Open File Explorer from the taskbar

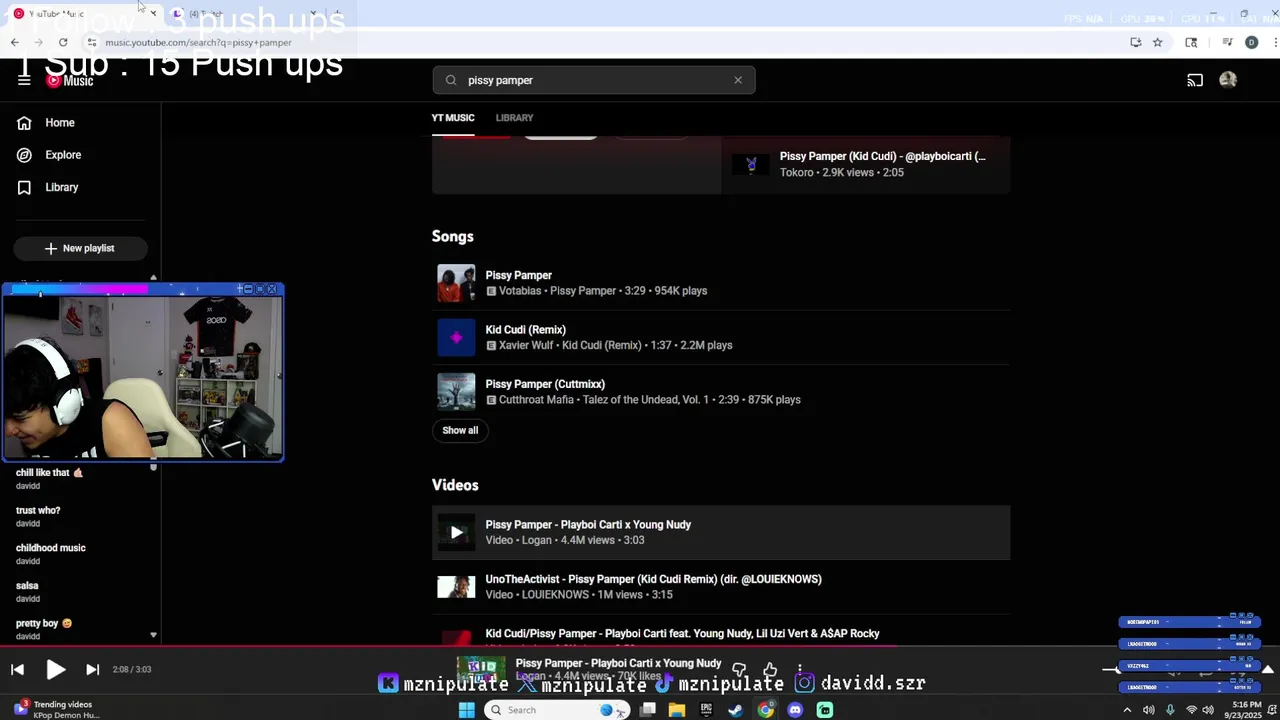point(677,710)
